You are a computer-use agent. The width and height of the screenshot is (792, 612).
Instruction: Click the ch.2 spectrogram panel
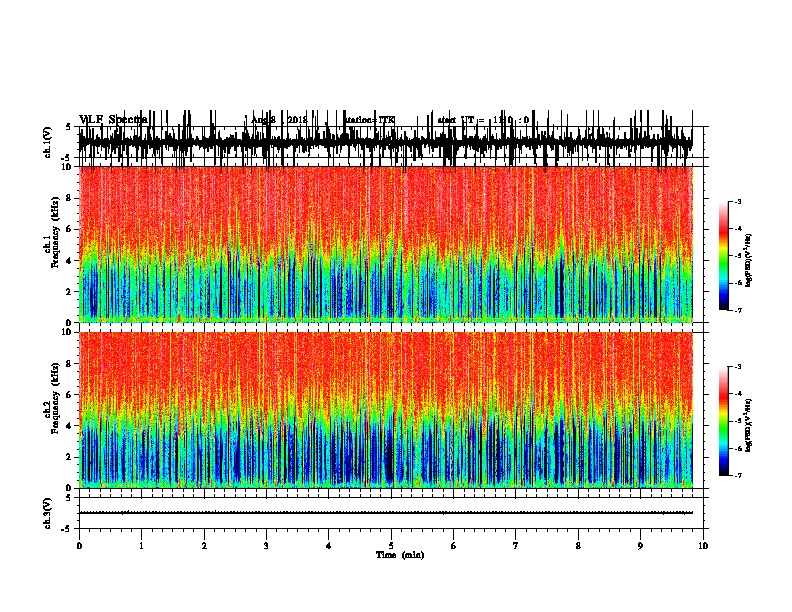click(x=385, y=410)
